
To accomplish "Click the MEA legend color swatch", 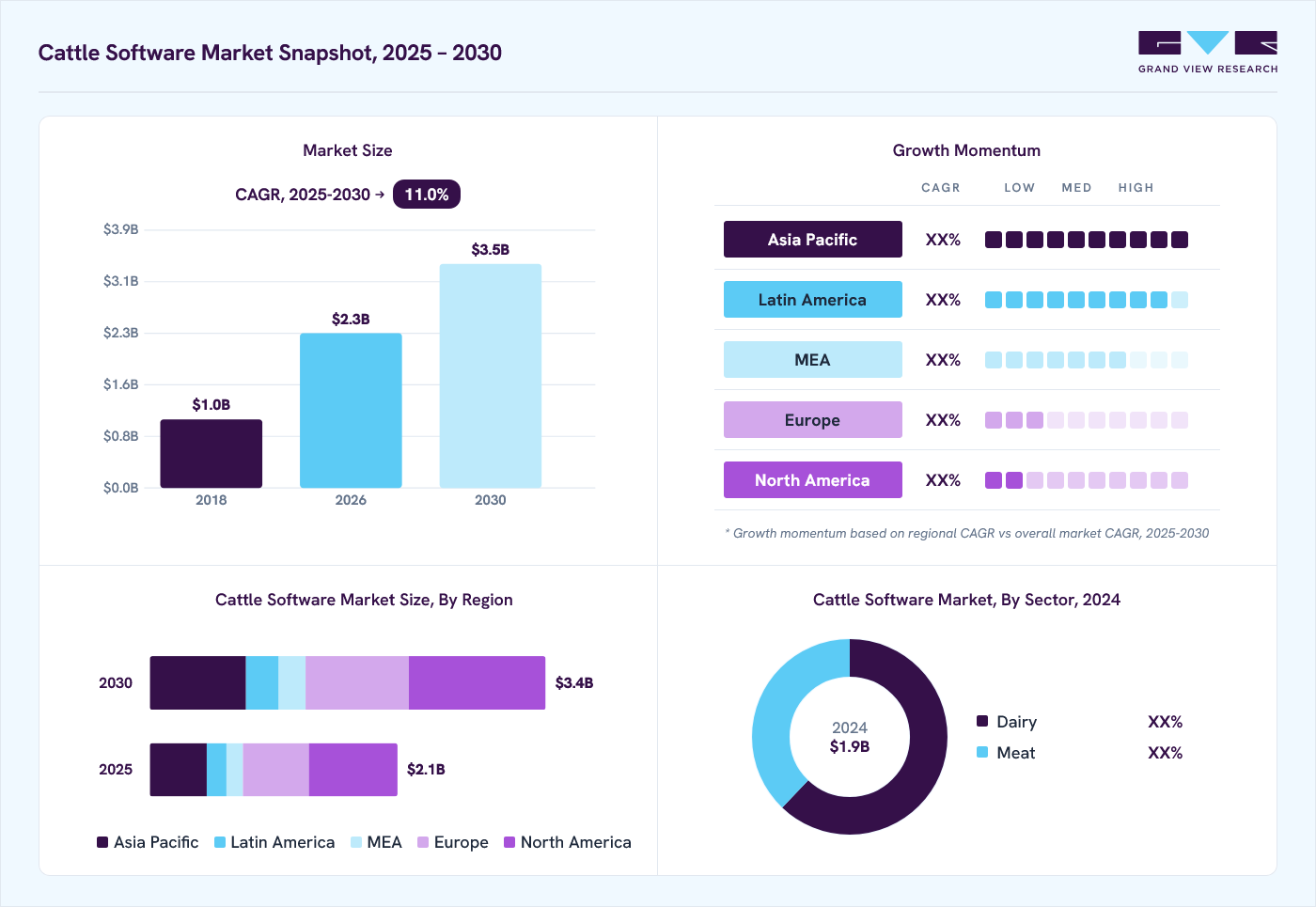I will 356,842.
